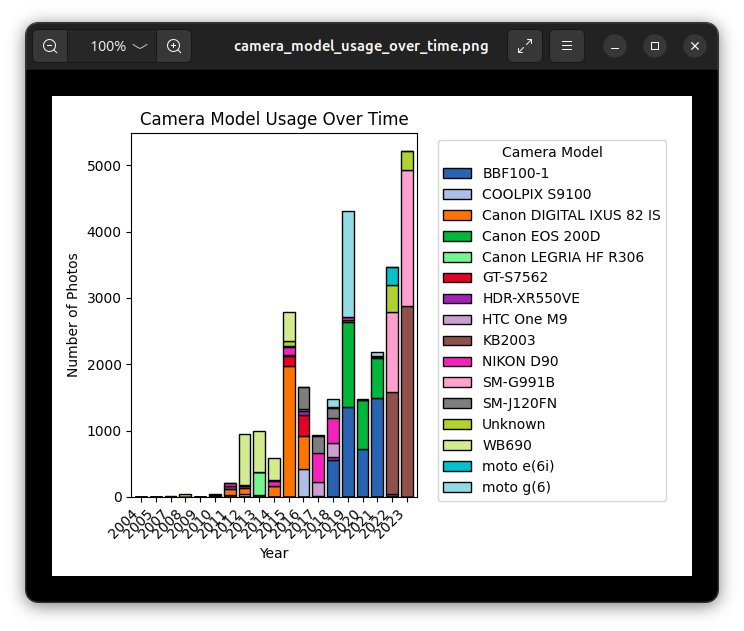Click the tallest bar's brown KB2003 segment
The width and height of the screenshot is (744, 631).
tap(408, 402)
